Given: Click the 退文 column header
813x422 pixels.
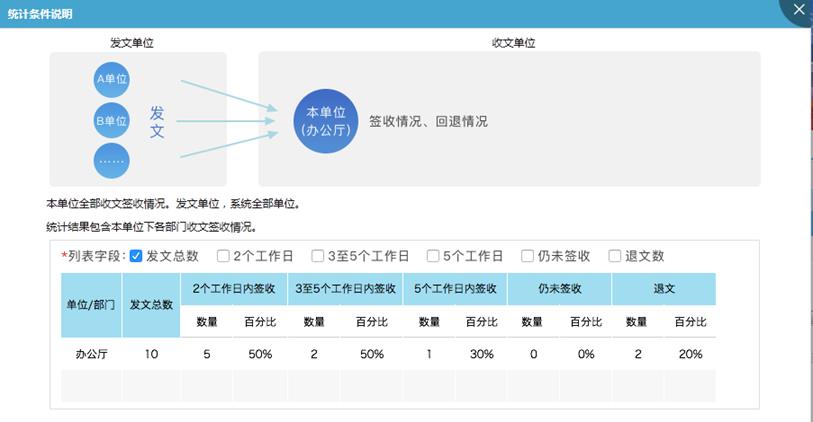Looking at the screenshot, I should coord(664,288).
